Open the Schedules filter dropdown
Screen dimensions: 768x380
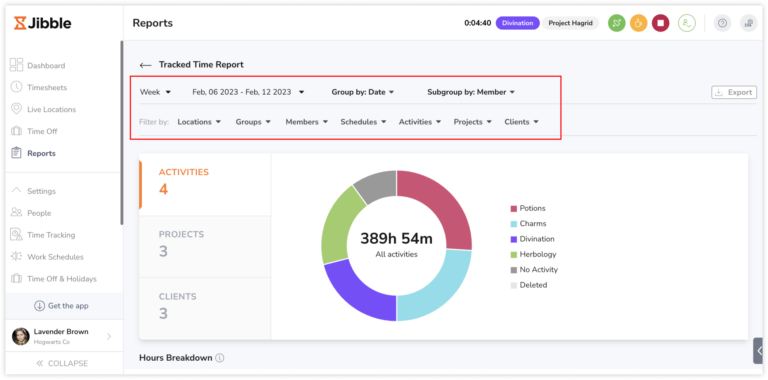click(x=363, y=122)
